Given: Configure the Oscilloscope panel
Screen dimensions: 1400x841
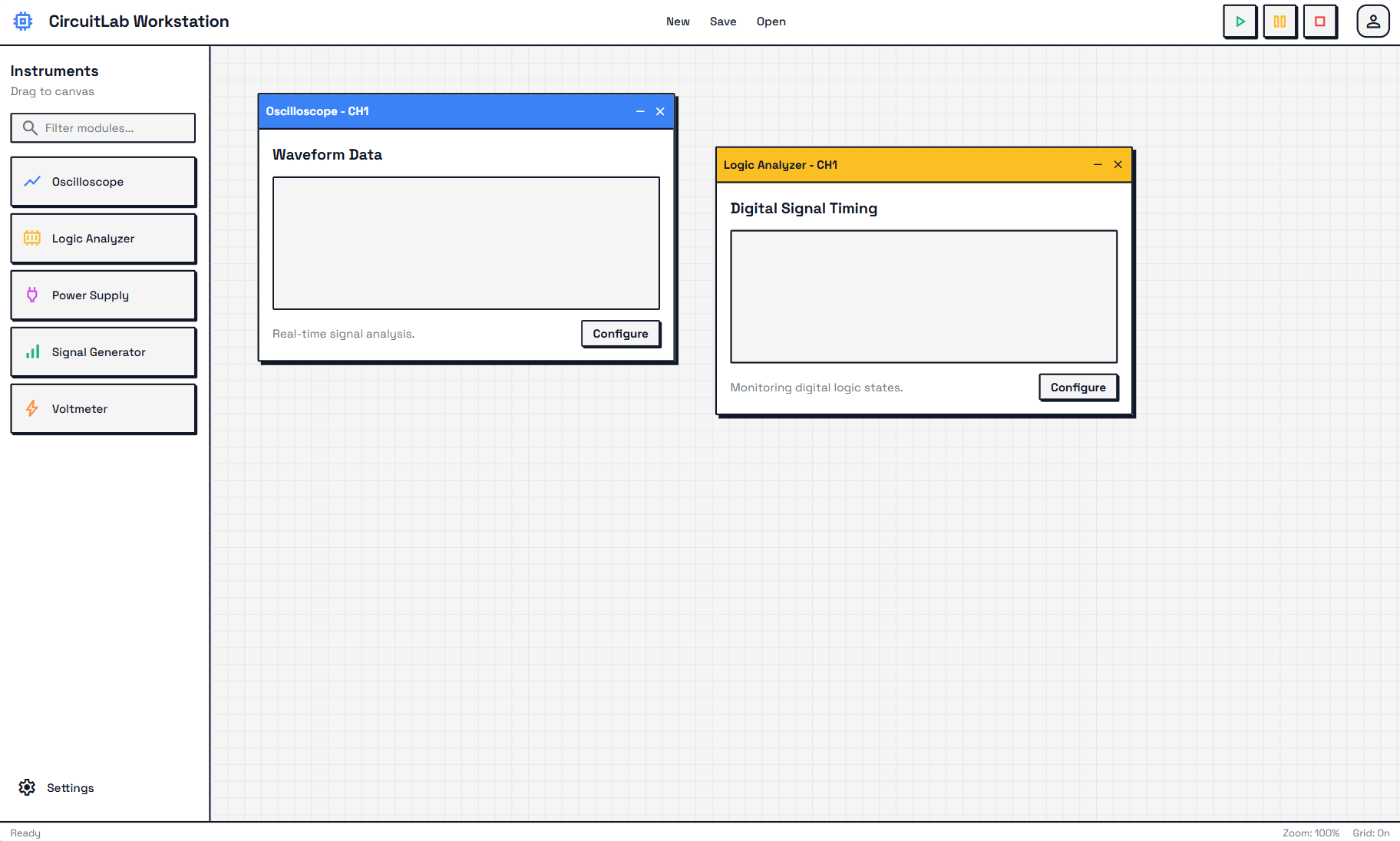Looking at the screenshot, I should click(x=620, y=334).
